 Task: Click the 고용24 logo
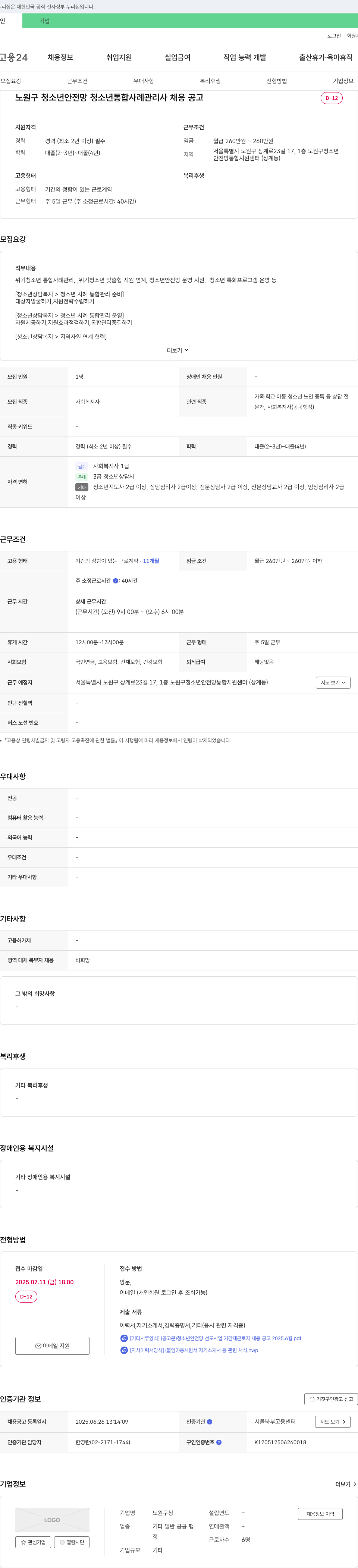13,57
